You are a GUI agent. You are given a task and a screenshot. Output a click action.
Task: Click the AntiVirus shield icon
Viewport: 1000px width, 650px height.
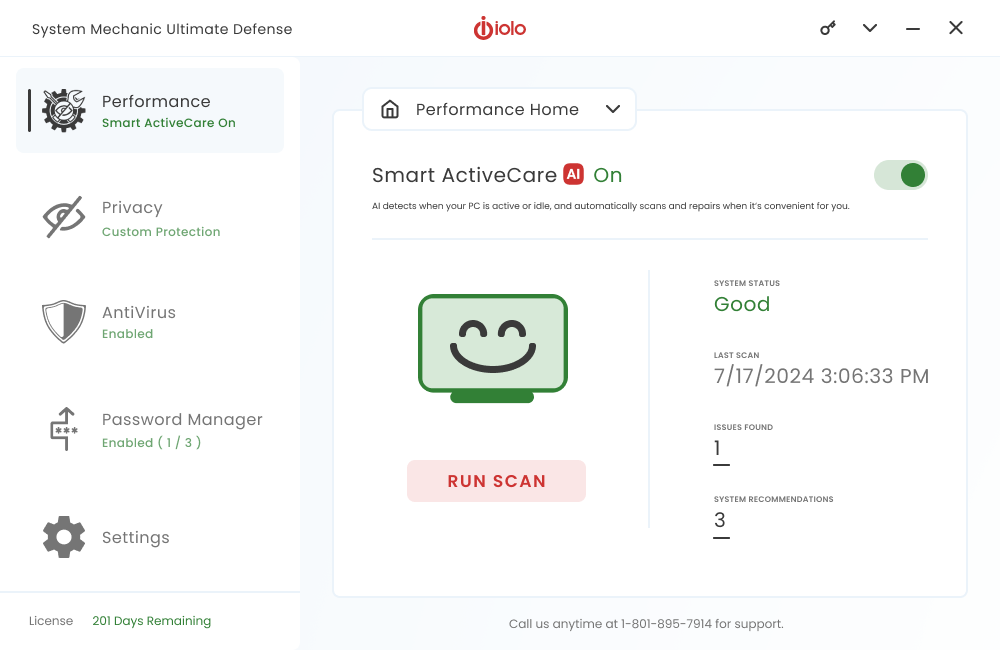(x=64, y=321)
